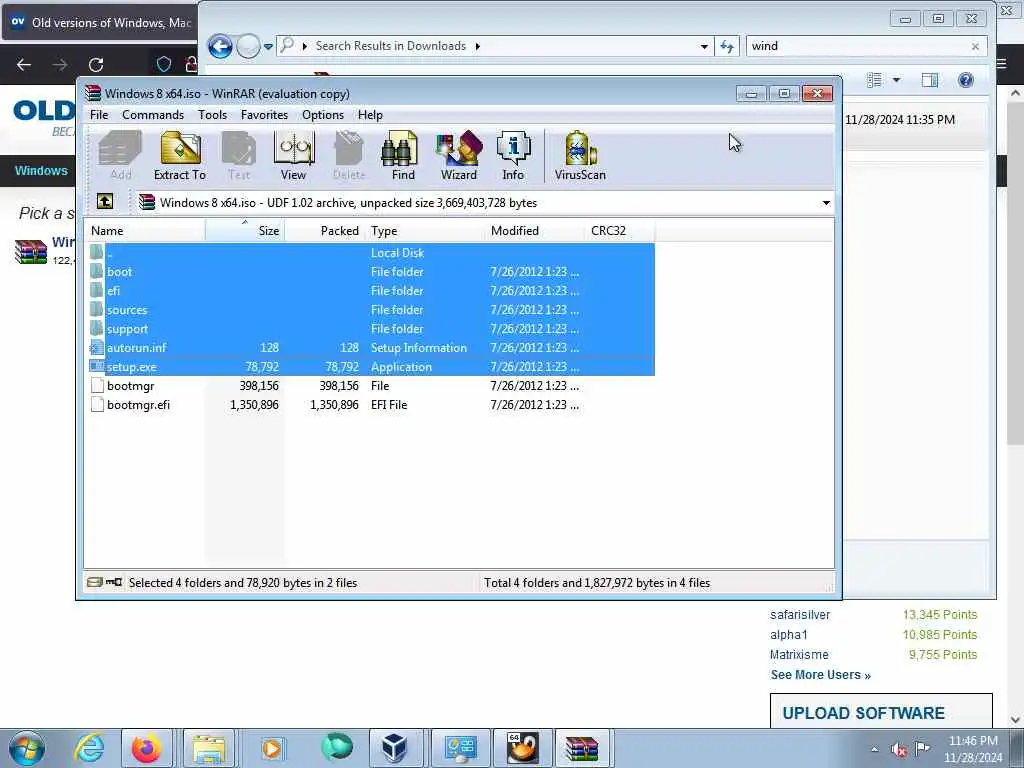Run VirusScan on the archive
The image size is (1024, 768).
pyautogui.click(x=580, y=155)
